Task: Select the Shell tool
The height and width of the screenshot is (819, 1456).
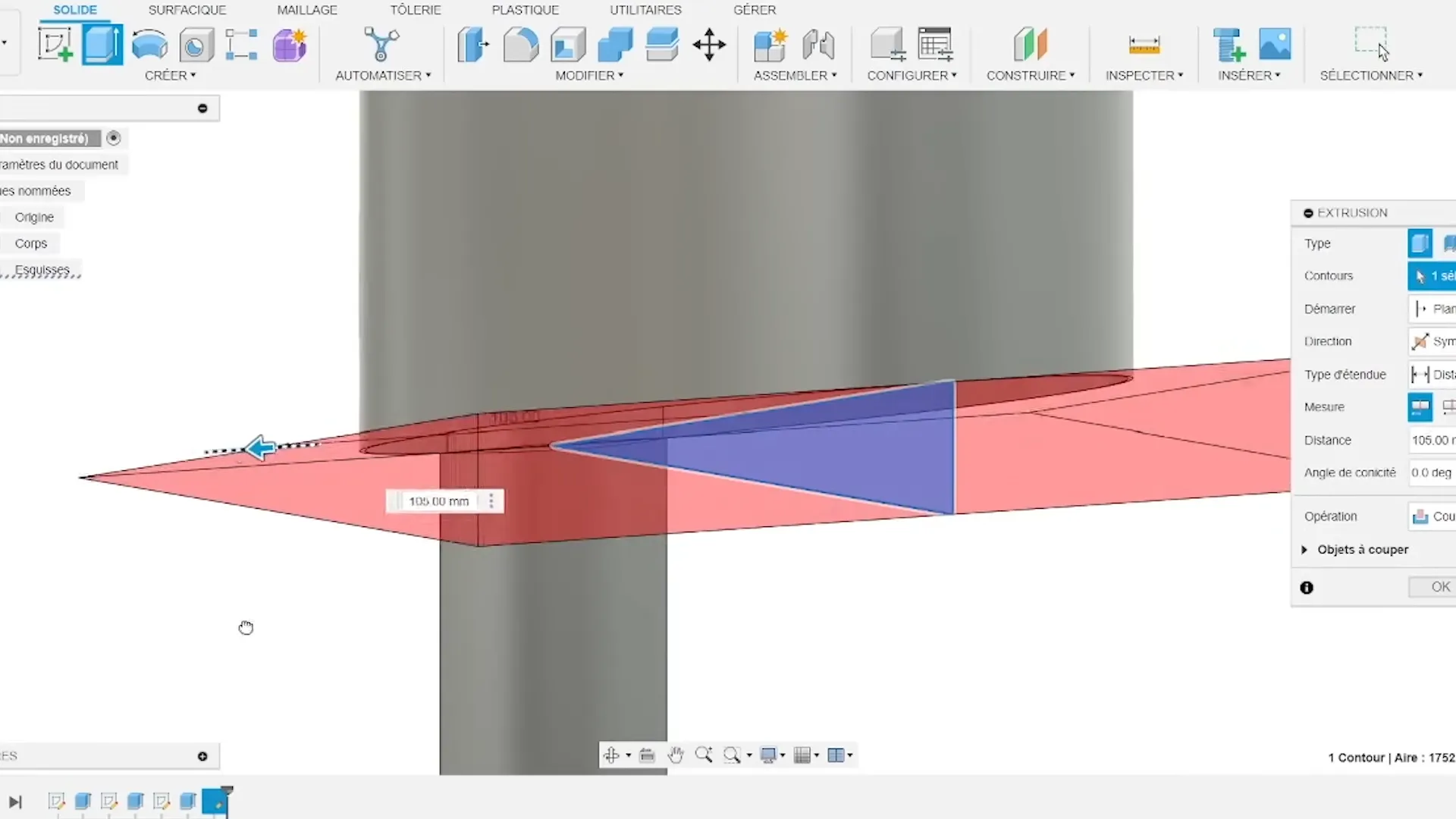Action: (568, 45)
